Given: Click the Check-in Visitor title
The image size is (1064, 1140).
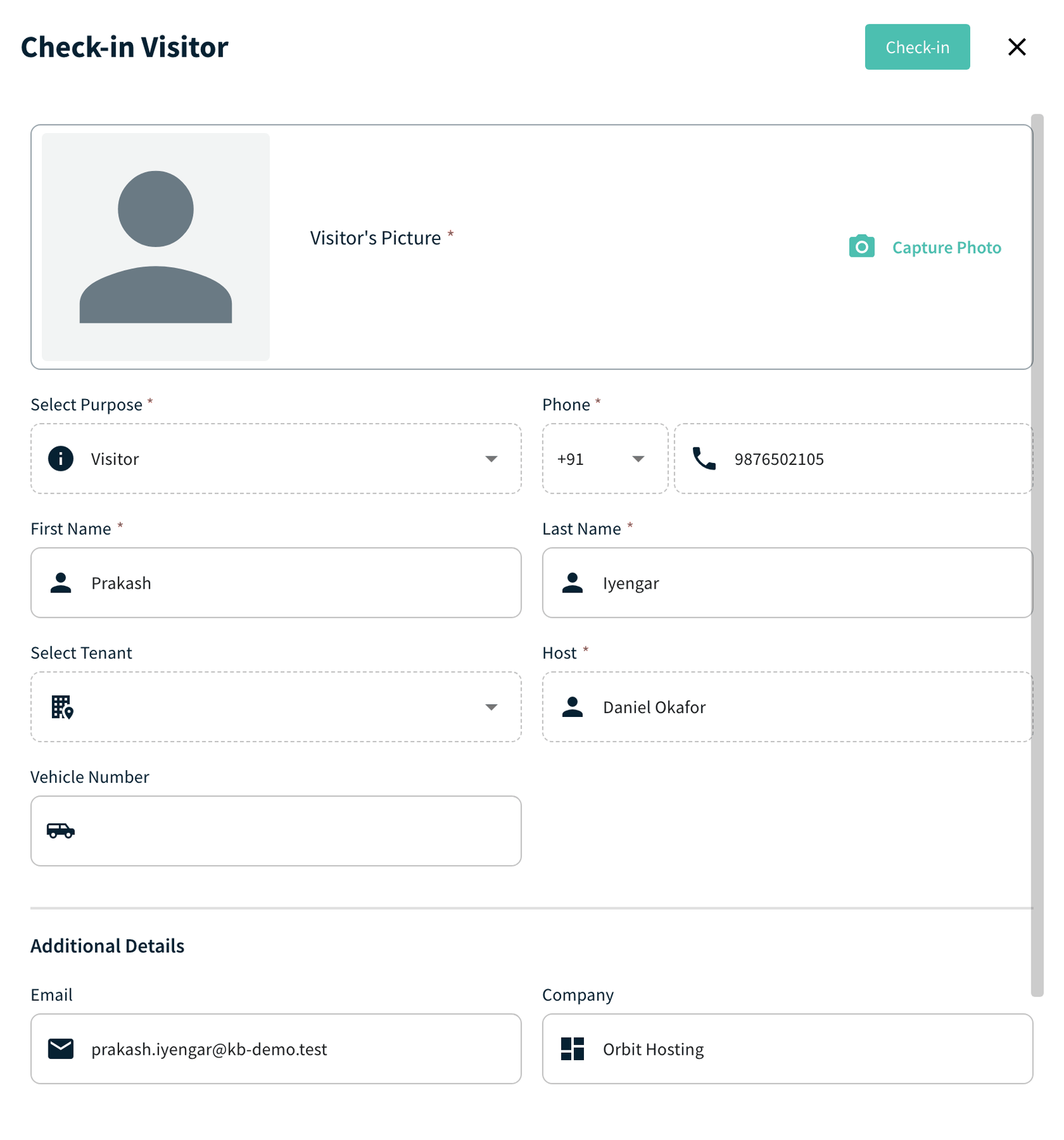Looking at the screenshot, I should pyautogui.click(x=124, y=47).
